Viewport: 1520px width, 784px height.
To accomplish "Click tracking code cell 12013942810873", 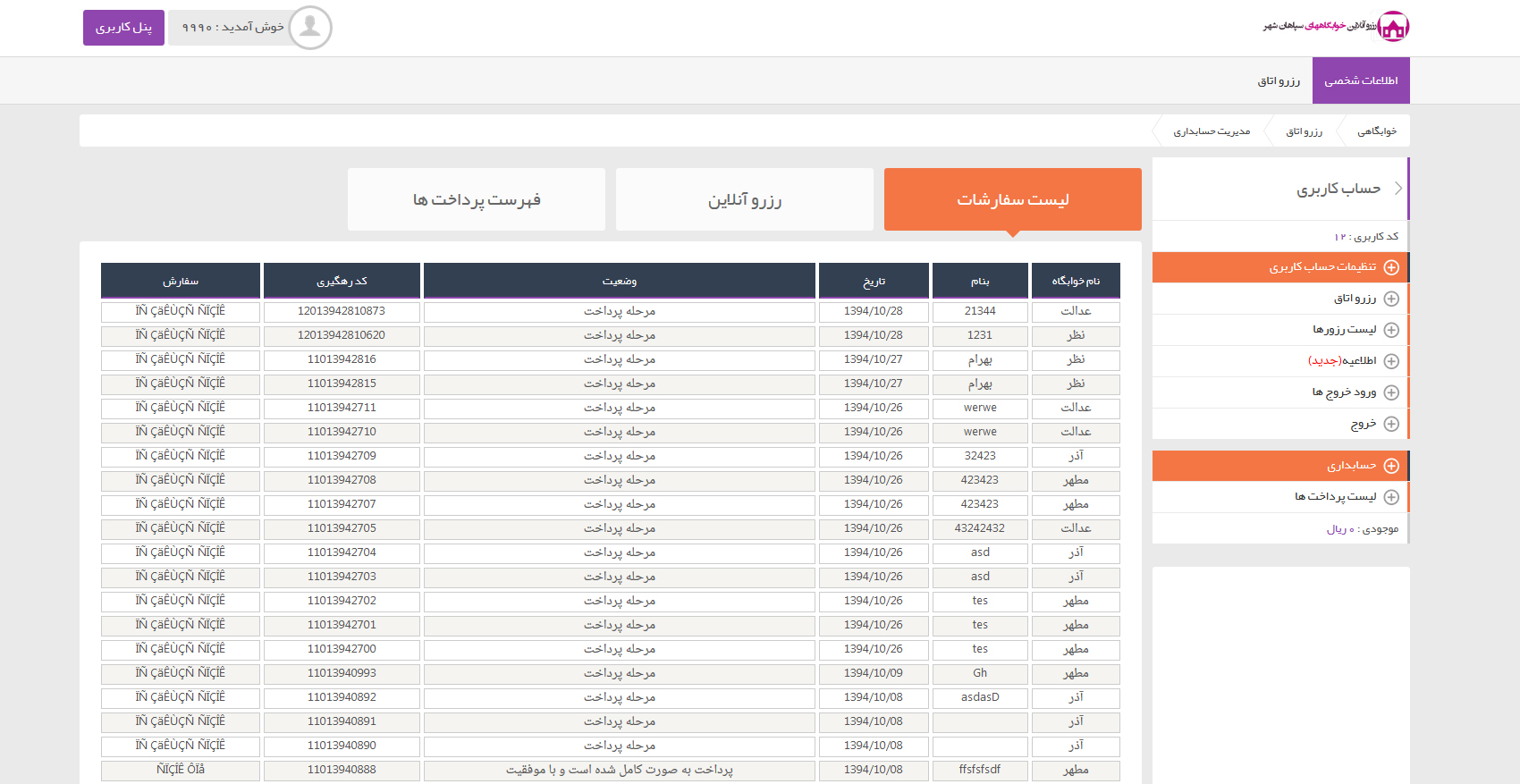I will [x=342, y=311].
